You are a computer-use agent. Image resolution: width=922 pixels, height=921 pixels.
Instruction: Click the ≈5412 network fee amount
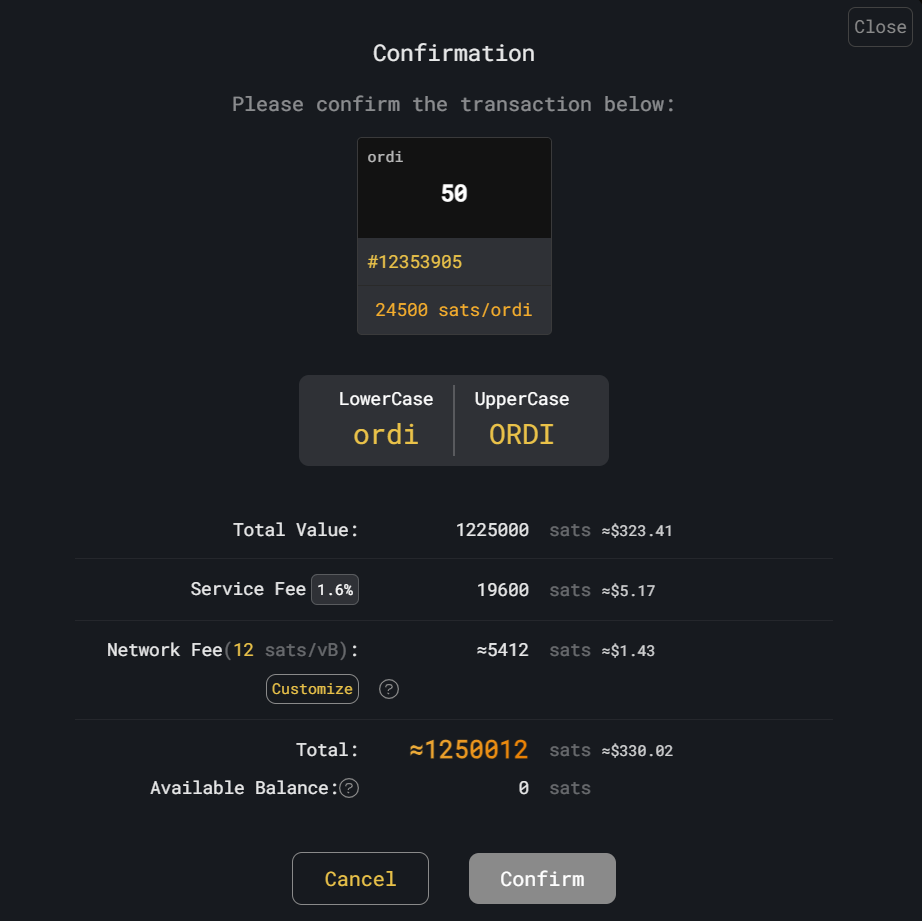click(503, 650)
